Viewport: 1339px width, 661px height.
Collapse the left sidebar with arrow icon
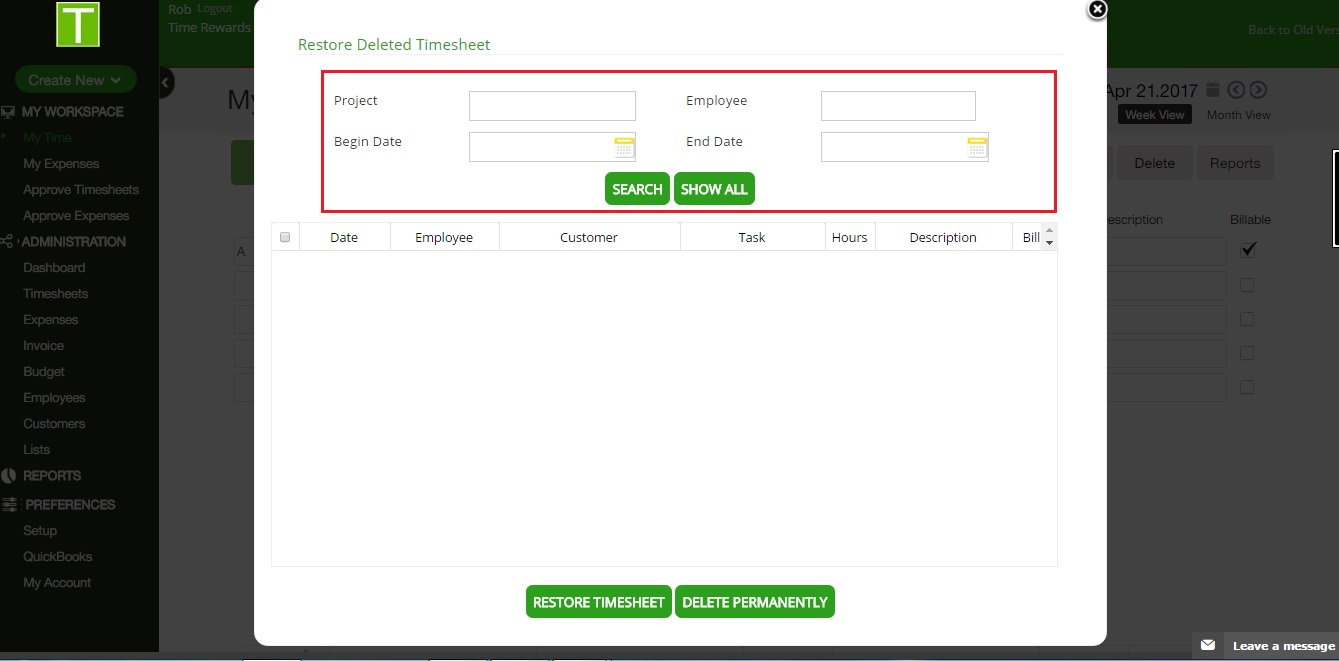(165, 82)
